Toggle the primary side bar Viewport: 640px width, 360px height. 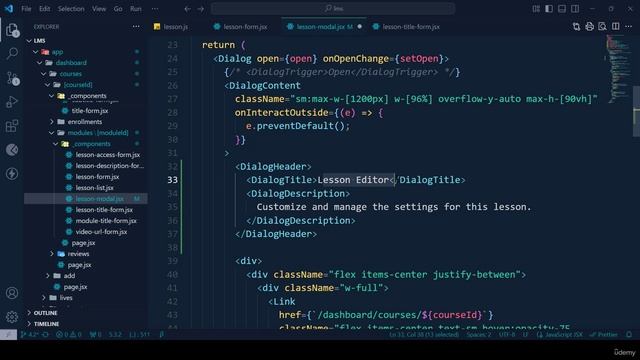pos(549,9)
